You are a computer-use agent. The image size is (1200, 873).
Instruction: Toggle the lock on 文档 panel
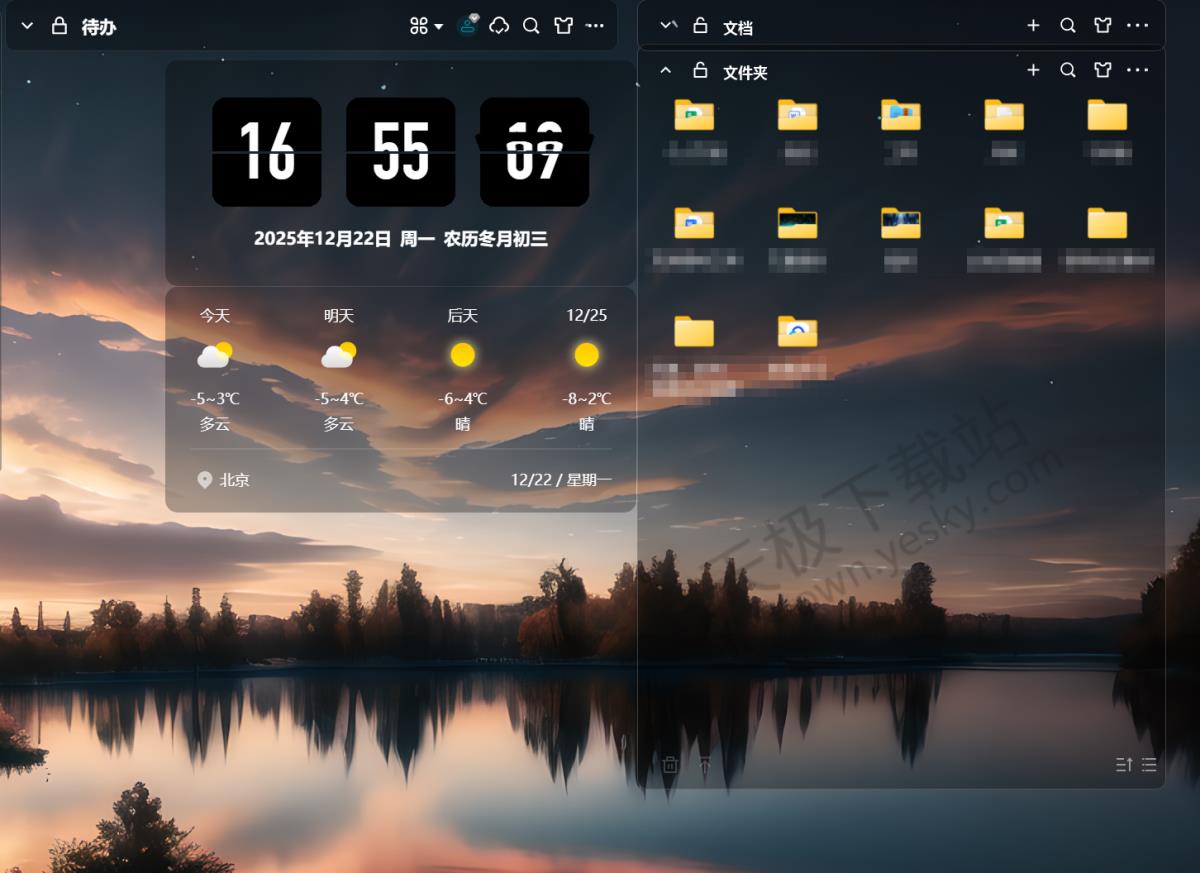click(700, 26)
